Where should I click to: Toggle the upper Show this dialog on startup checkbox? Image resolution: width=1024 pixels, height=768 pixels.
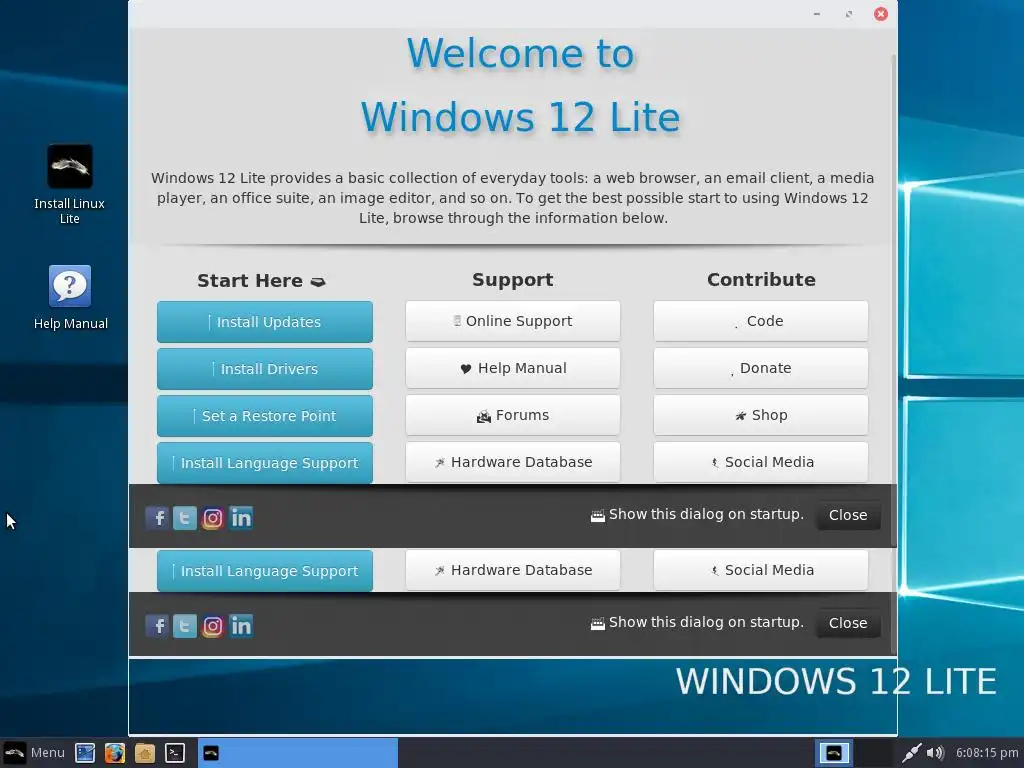598,516
